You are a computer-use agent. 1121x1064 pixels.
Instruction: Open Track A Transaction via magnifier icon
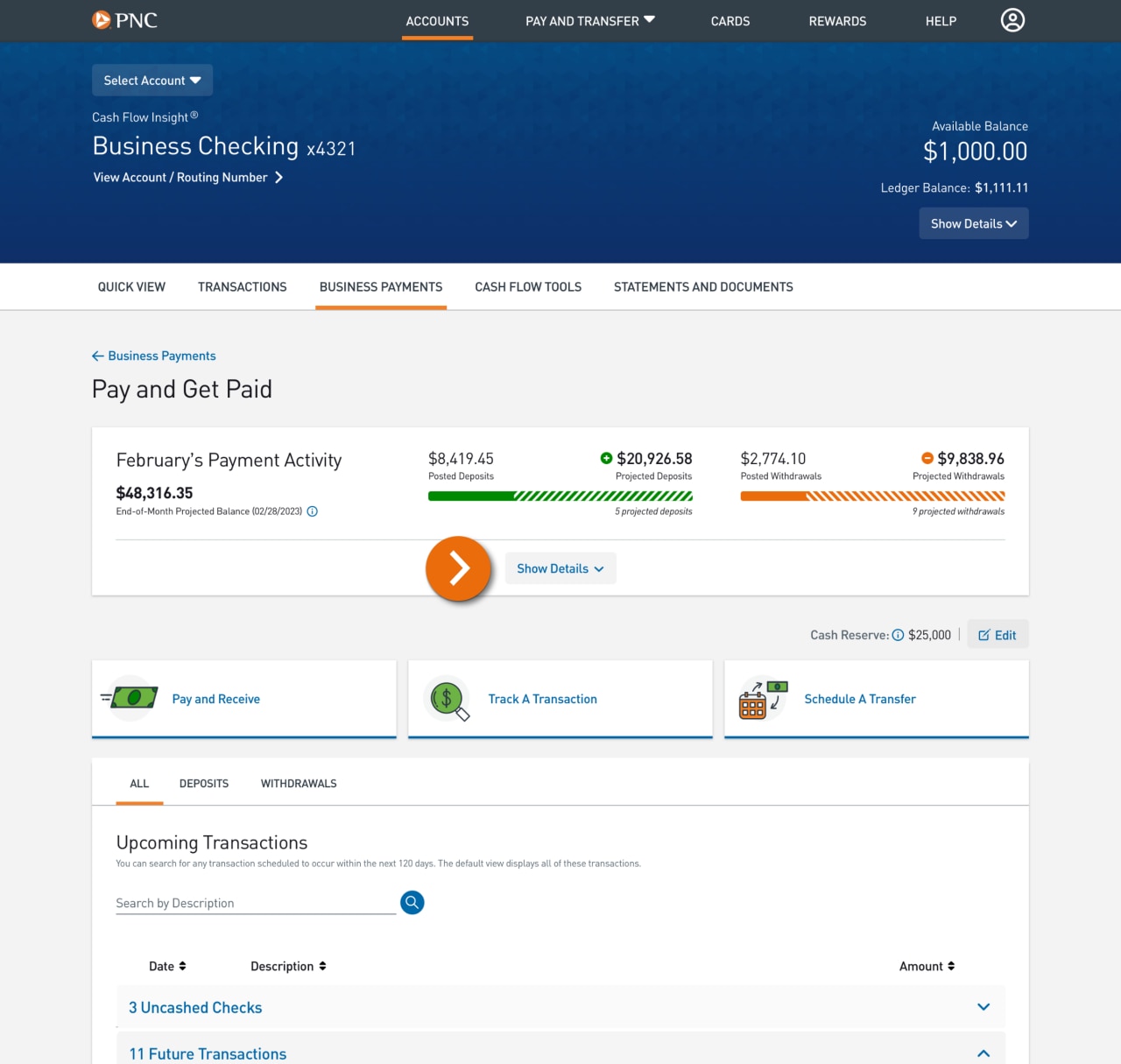coord(447,698)
